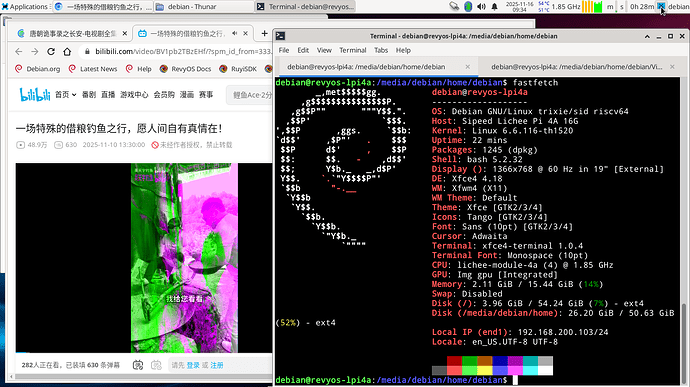The width and height of the screenshot is (690, 387).
Task: Open the Debian.org bookmark
Action: pyautogui.click(x=38, y=69)
